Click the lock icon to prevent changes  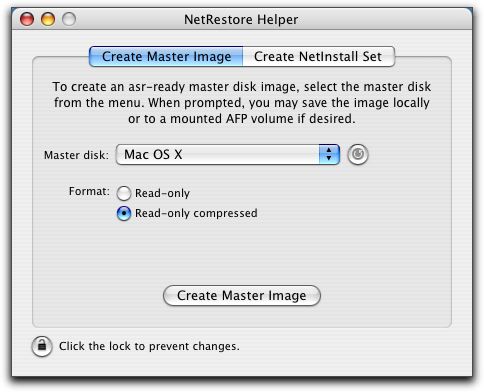coord(42,346)
